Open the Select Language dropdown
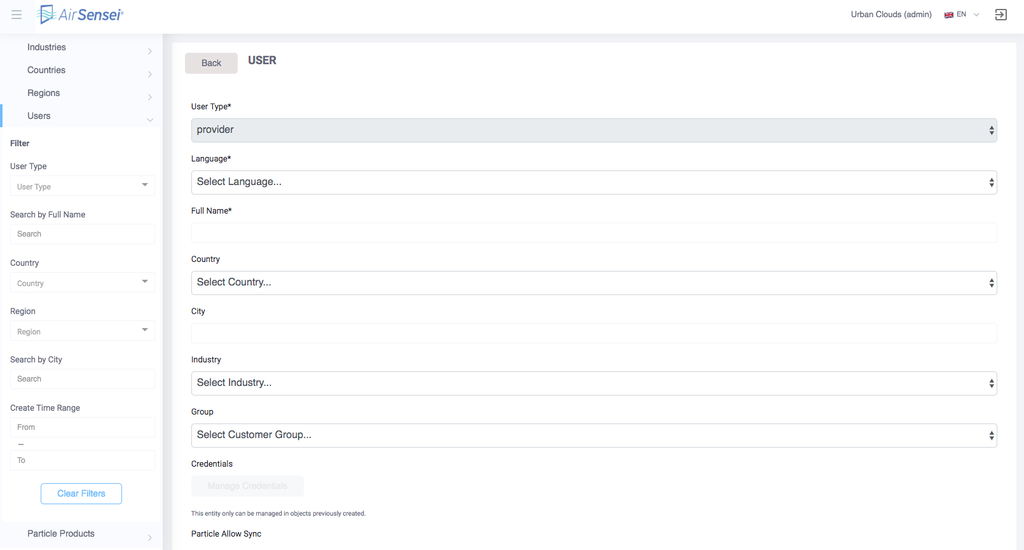Viewport: 1024px width, 550px height. (593, 182)
